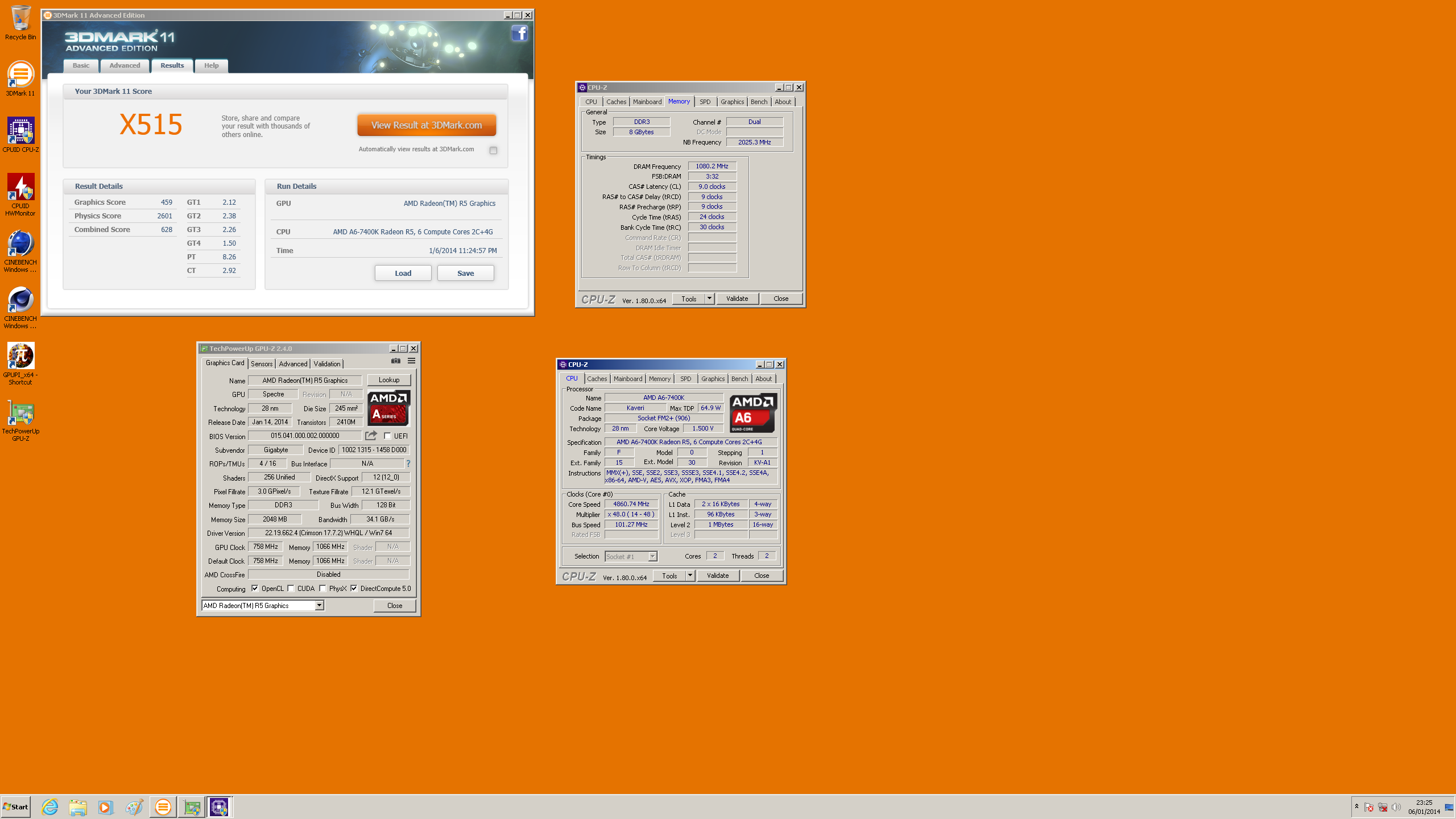
Task: Open the second CINEBENCH Windows shortcut
Action: coord(20,307)
